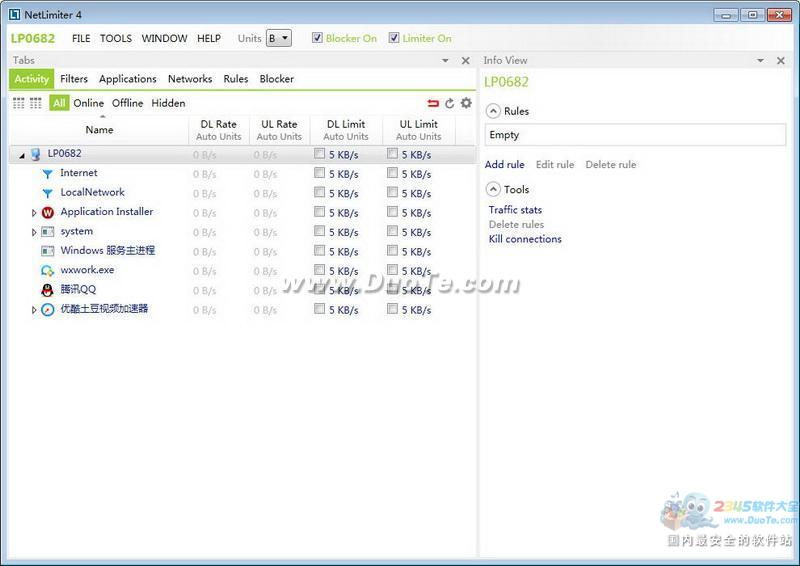This screenshot has height=566, width=800.
Task: Collapse the Rules section in Info View
Action: coord(493,111)
